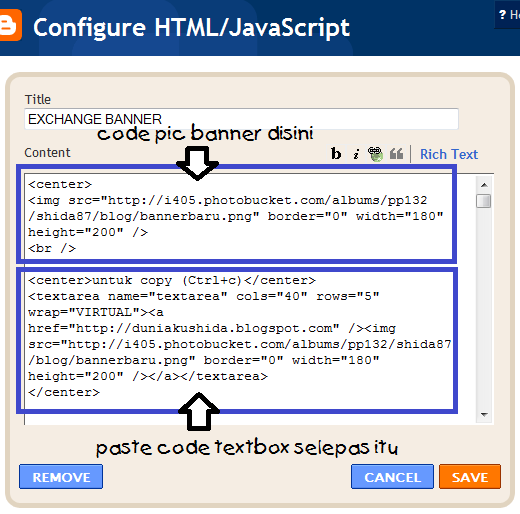The height and width of the screenshot is (514, 520).
Task: Click the Title label
Action: 38,99
